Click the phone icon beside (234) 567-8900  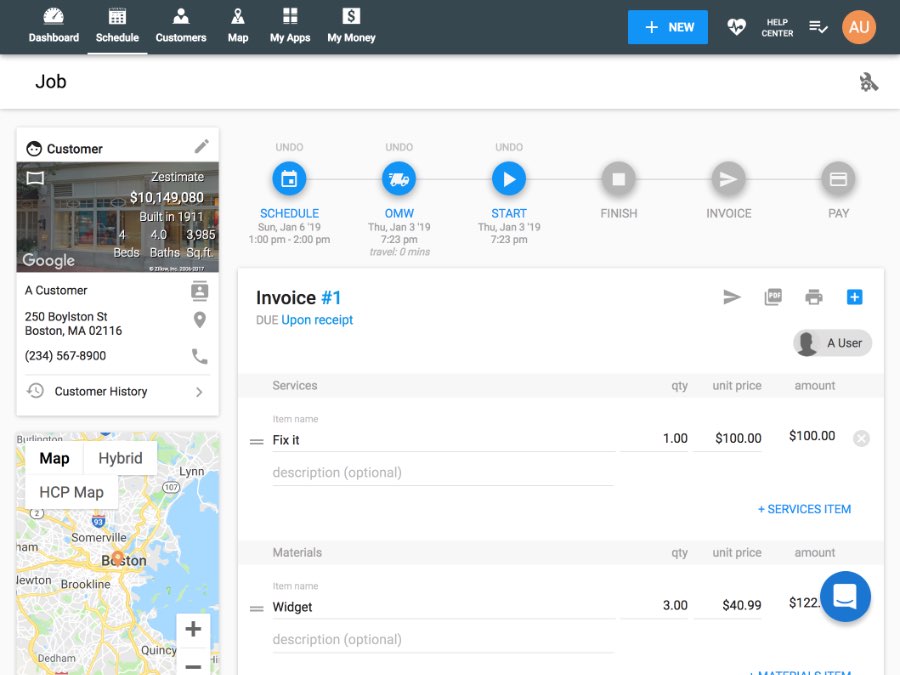200,356
